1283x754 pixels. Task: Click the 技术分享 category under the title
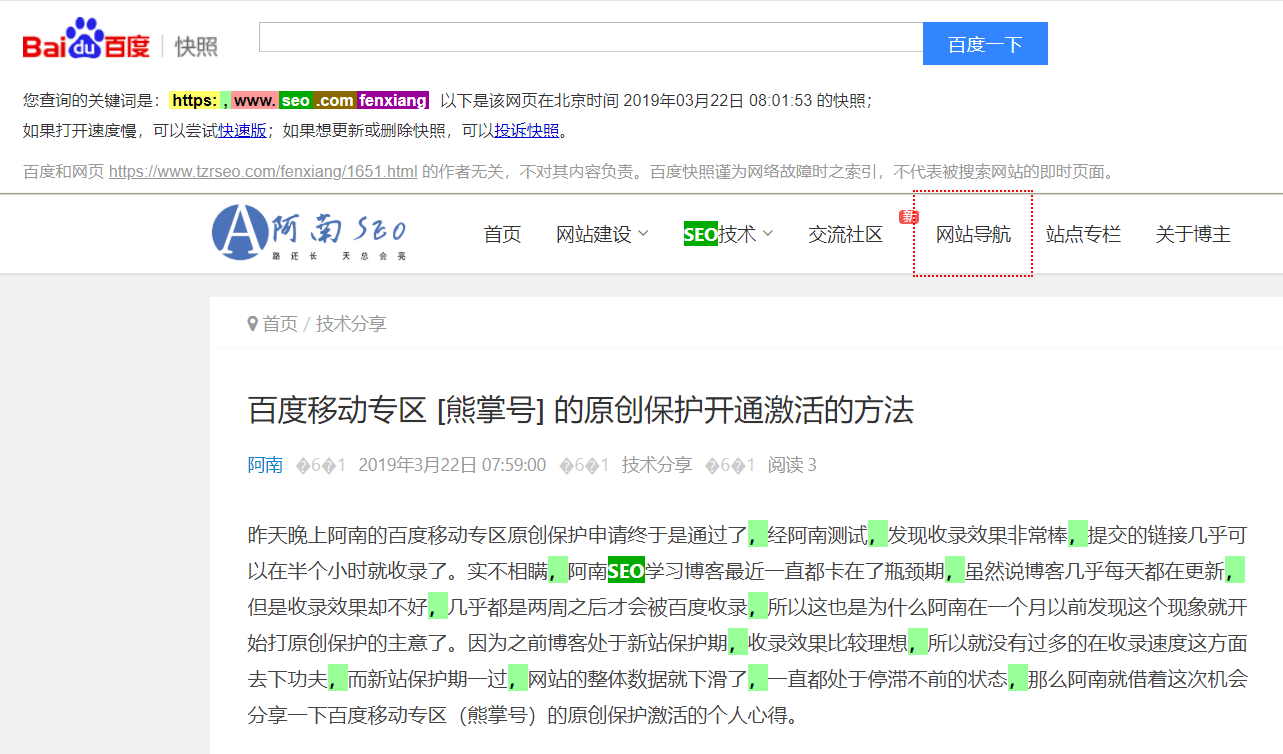657,464
